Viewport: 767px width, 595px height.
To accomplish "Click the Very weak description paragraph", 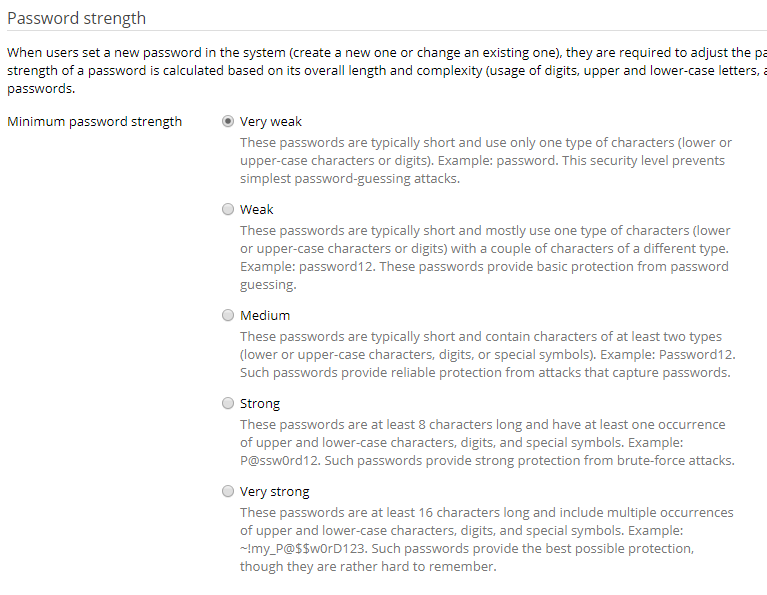I will coord(485,160).
